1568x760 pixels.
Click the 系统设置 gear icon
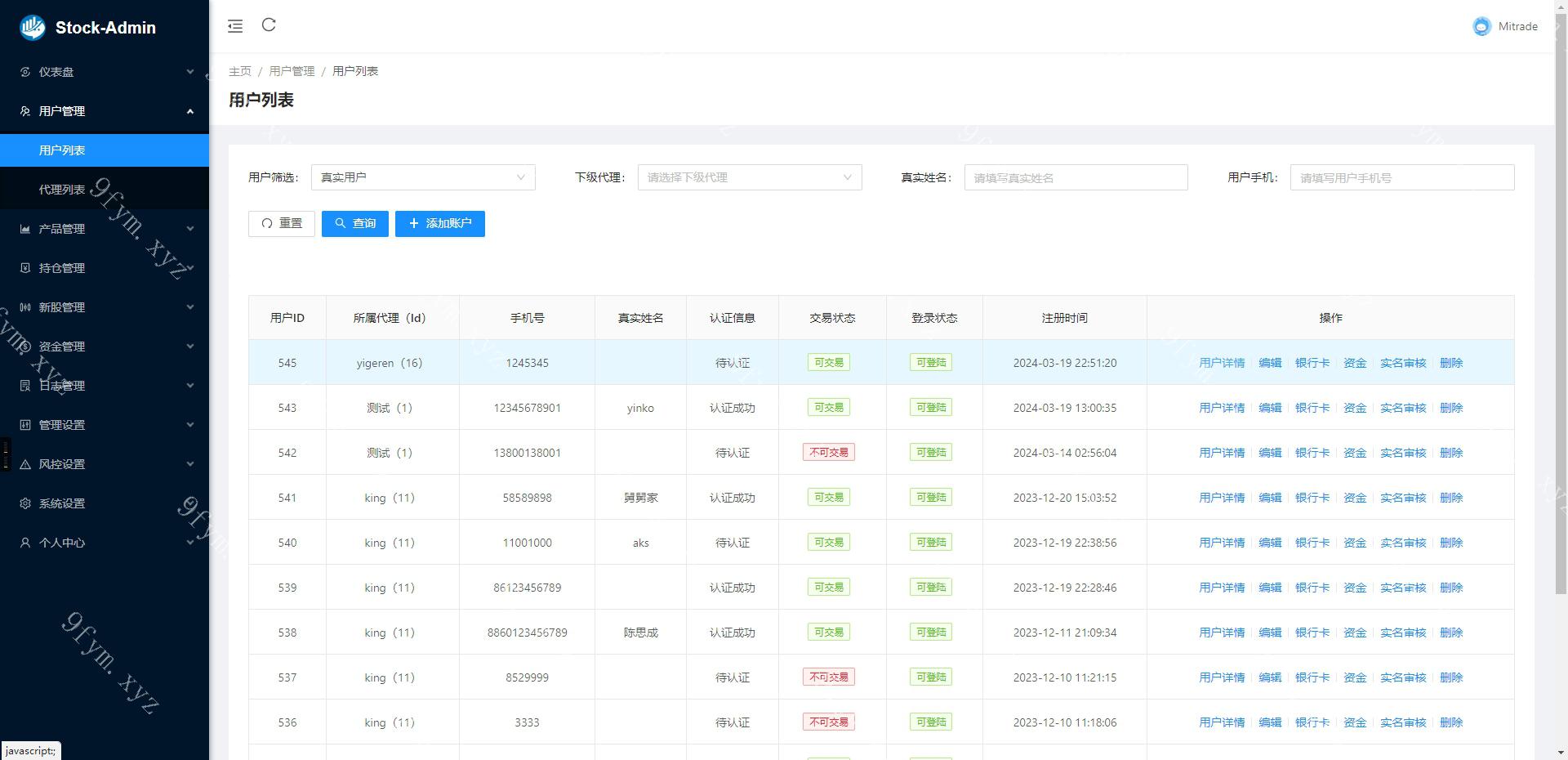pos(25,503)
